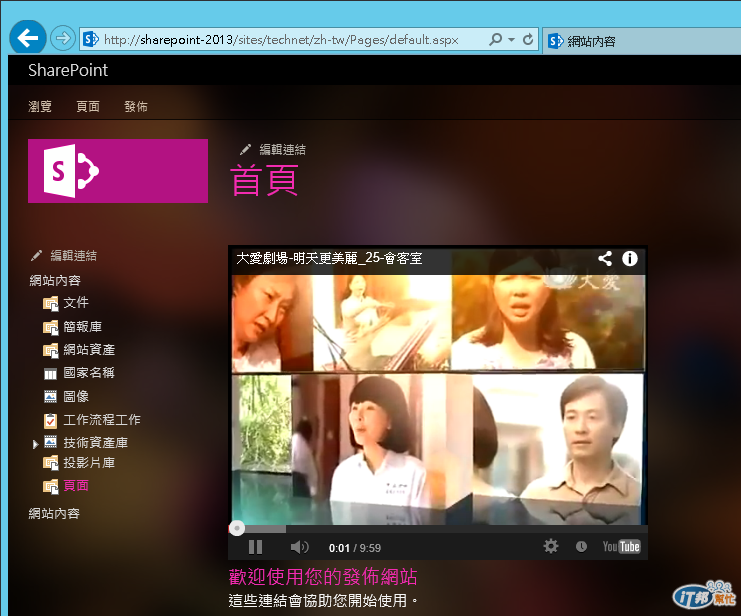Open the 圖像 picture library
Image resolution: width=741 pixels, height=616 pixels.
pos(76,396)
